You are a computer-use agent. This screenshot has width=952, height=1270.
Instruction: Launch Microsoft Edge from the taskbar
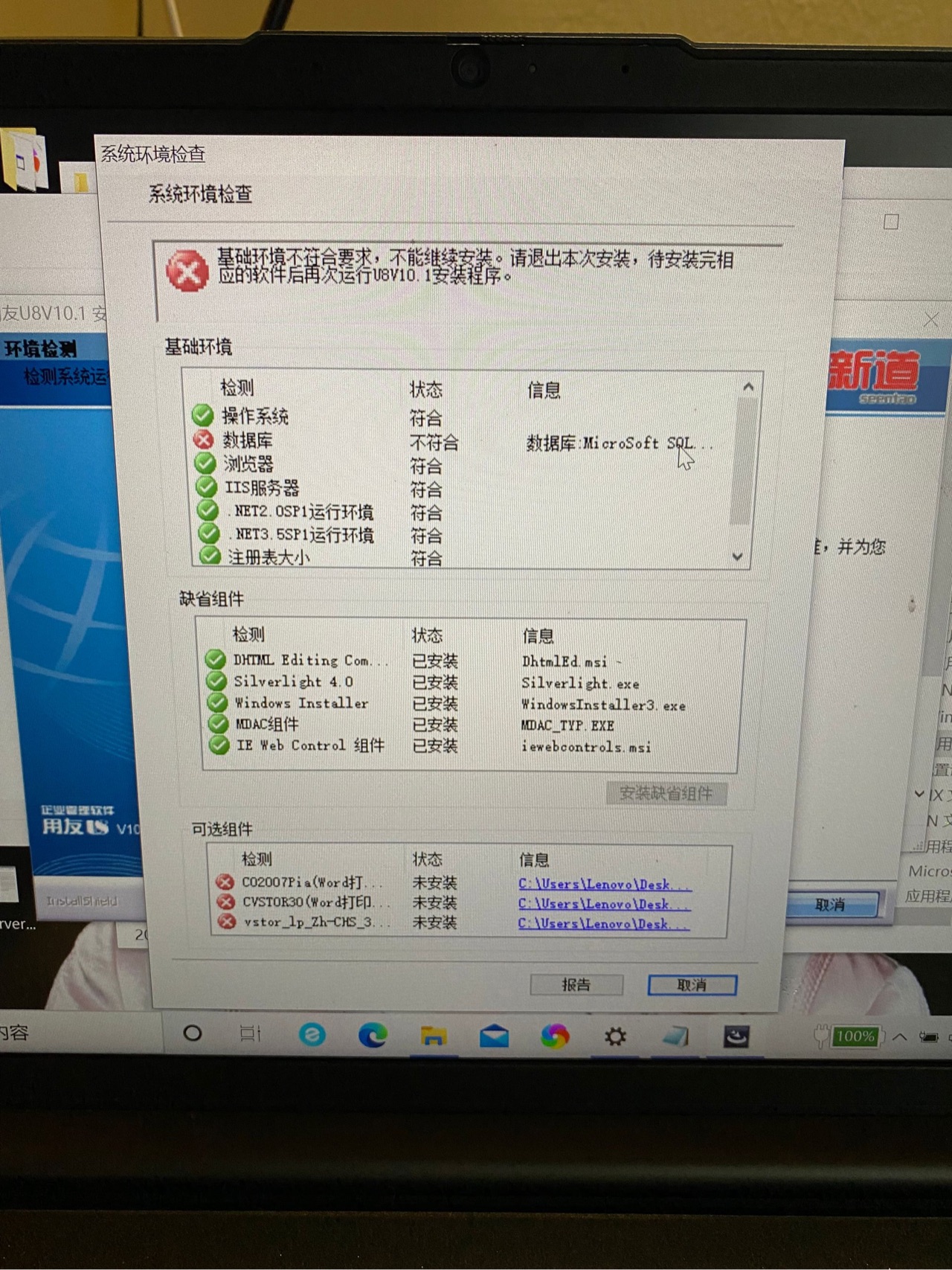click(373, 1035)
